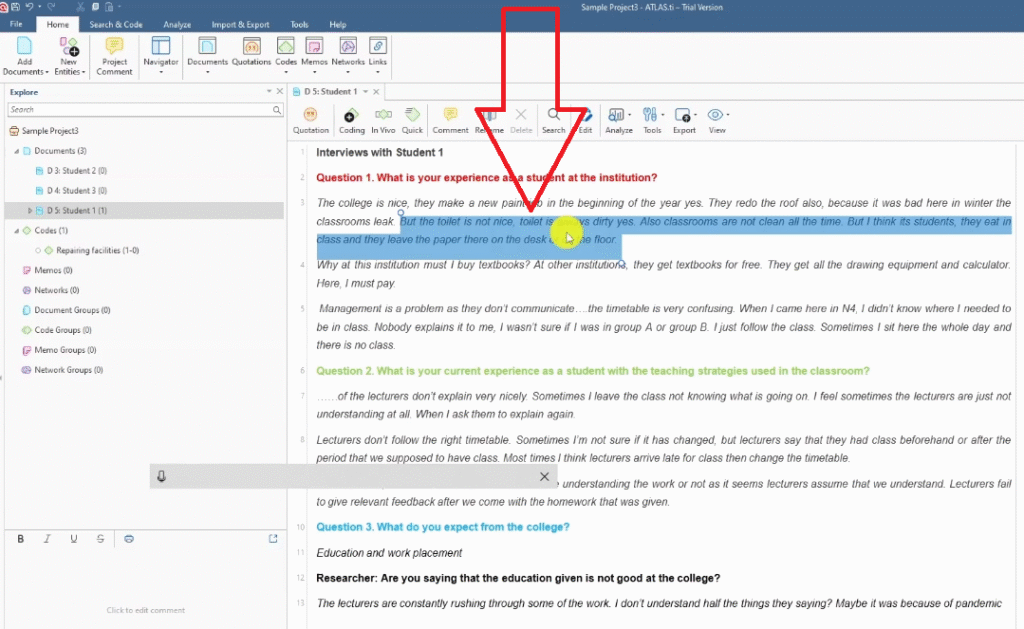Apply Coding to the selected text
The height and width of the screenshot is (629, 1024).
(x=351, y=120)
